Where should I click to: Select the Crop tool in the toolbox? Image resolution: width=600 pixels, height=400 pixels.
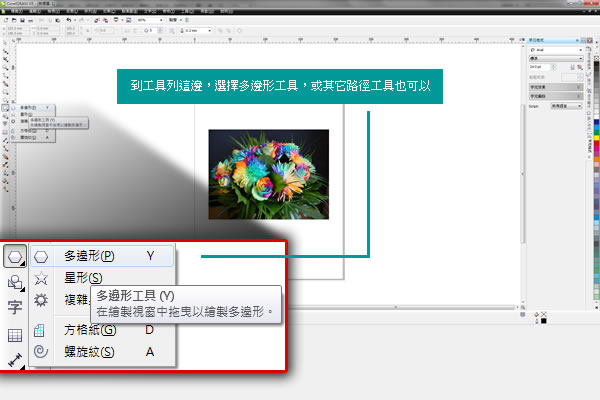(x=5, y=59)
